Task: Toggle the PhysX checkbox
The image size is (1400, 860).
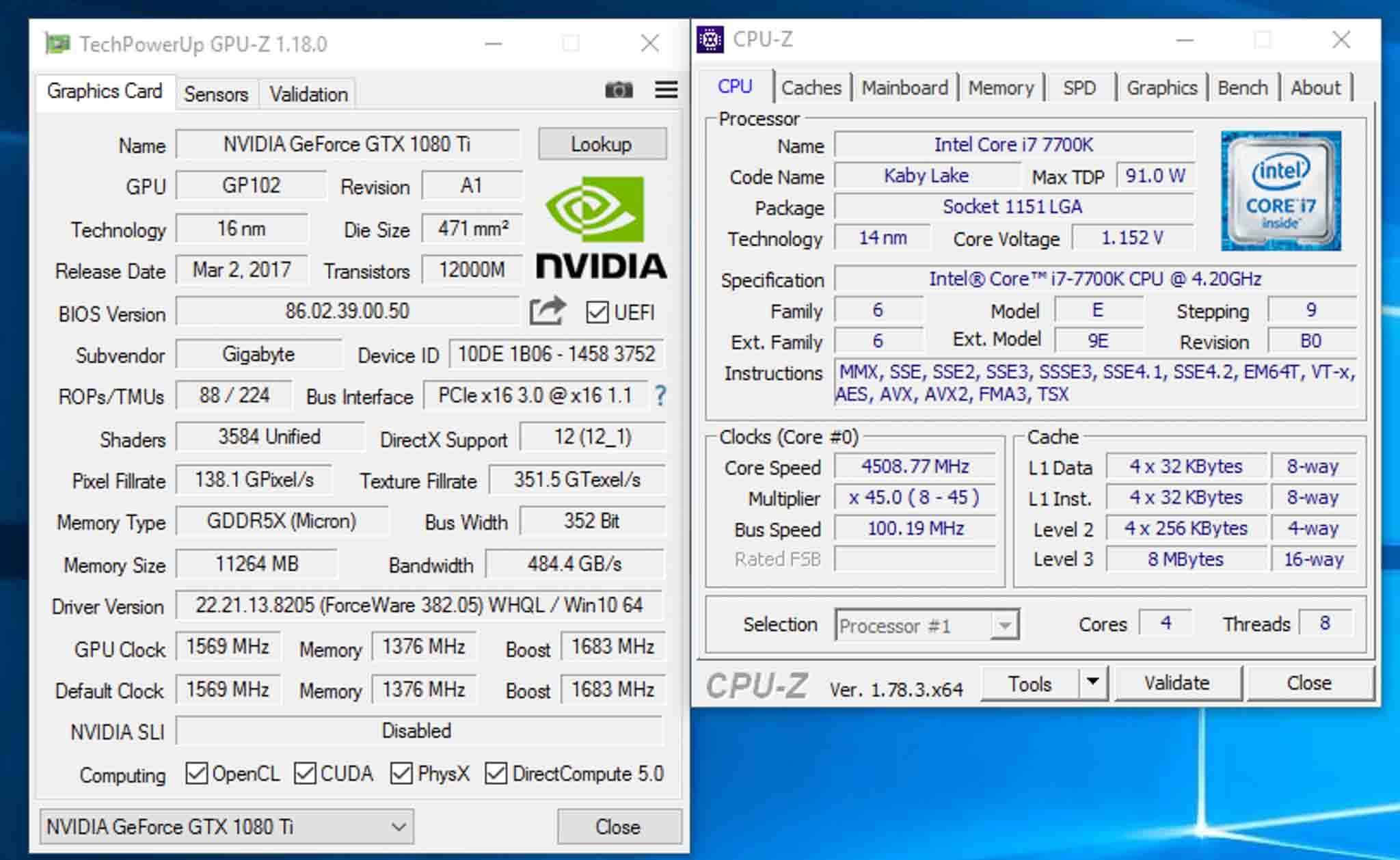Action: (x=401, y=773)
